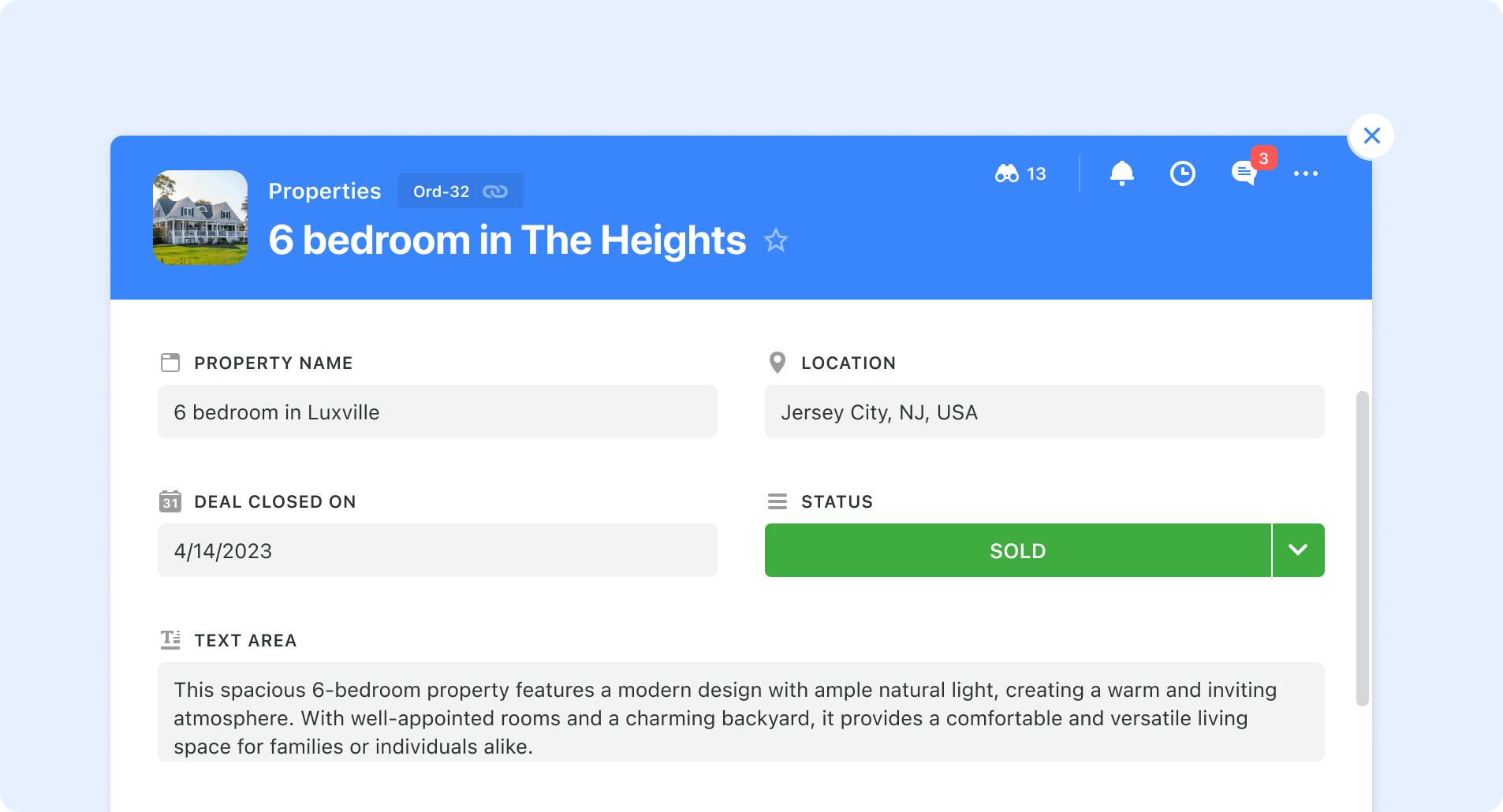Viewport: 1503px width, 812px height.
Task: Click the Property Name field icon
Action: (170, 363)
